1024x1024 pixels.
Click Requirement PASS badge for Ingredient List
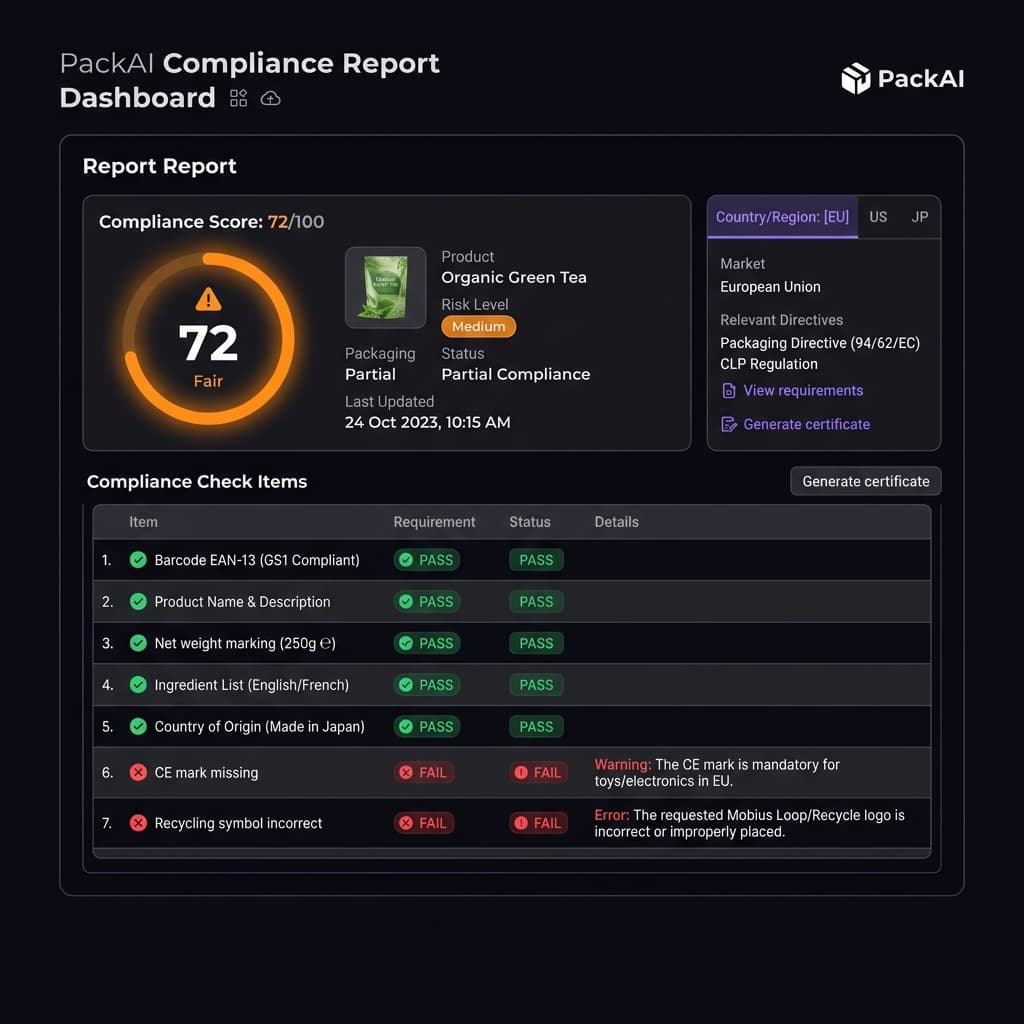coord(426,684)
